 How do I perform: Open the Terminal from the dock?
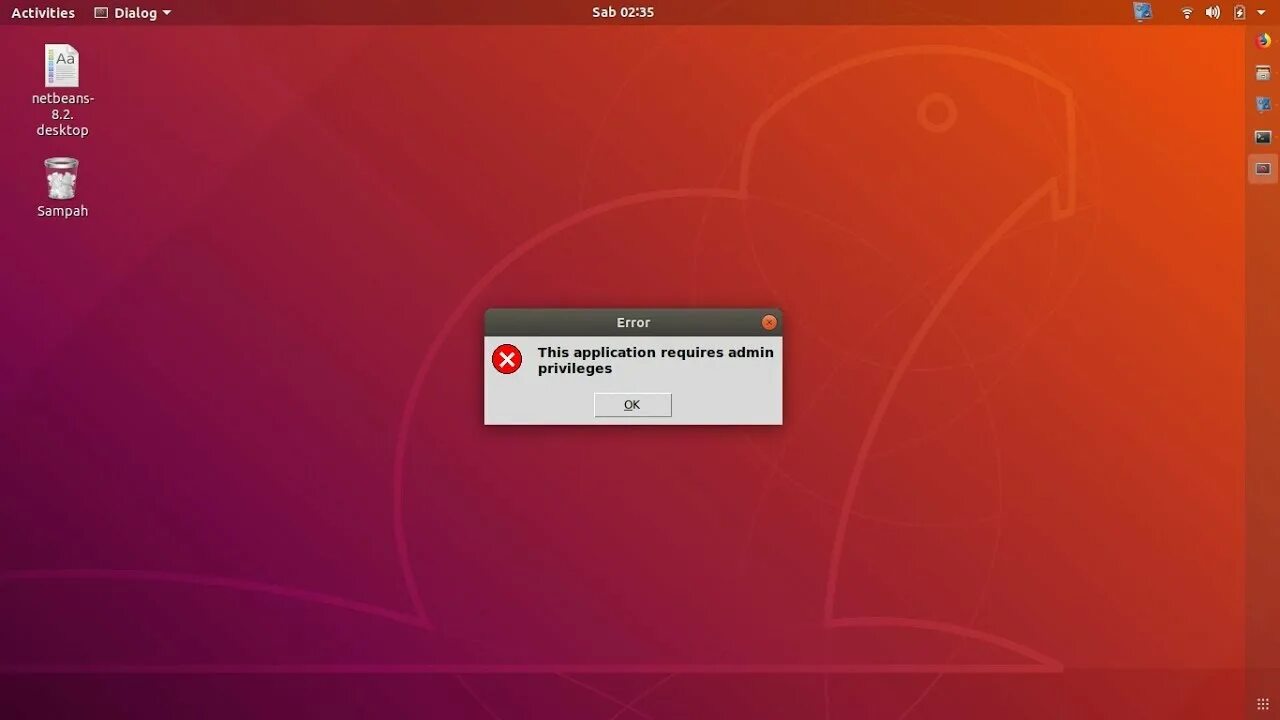click(x=1263, y=137)
